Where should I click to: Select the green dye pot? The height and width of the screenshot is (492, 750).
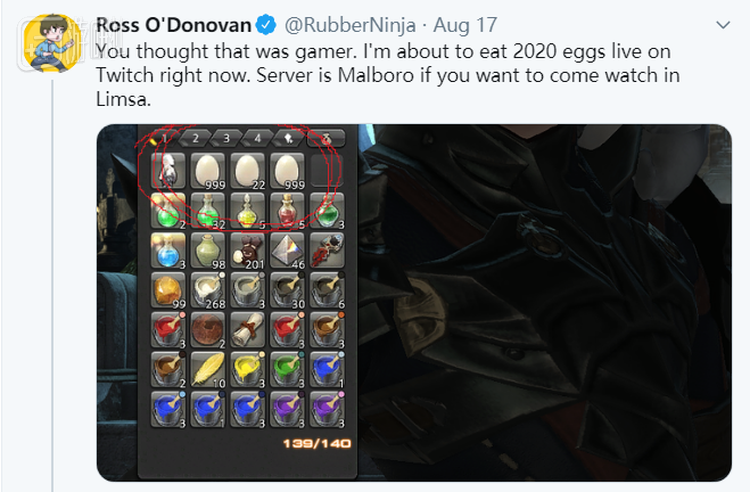coord(287,370)
